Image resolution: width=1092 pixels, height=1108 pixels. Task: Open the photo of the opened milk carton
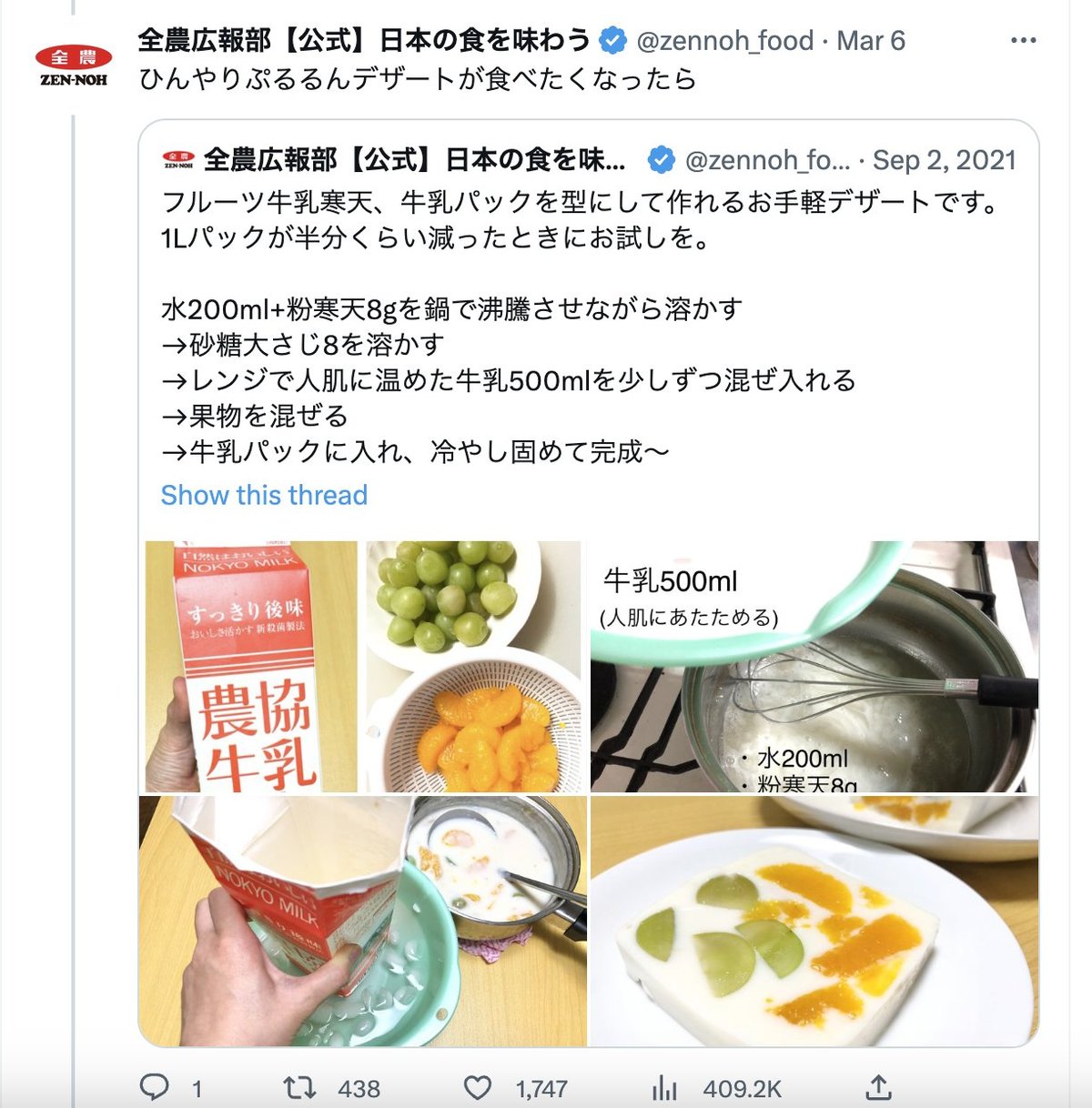click(362, 921)
